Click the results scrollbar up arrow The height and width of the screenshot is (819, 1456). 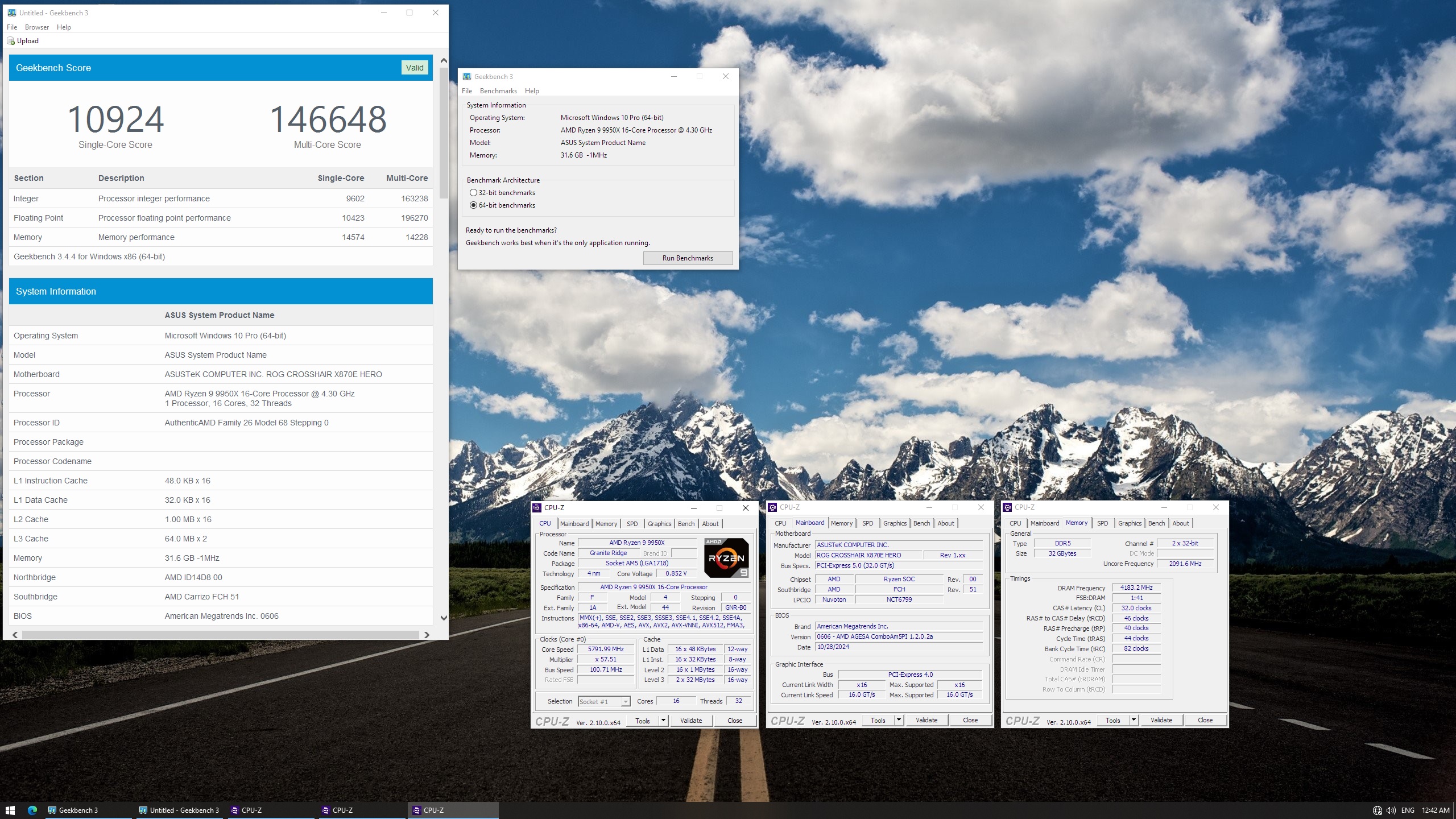(444, 60)
